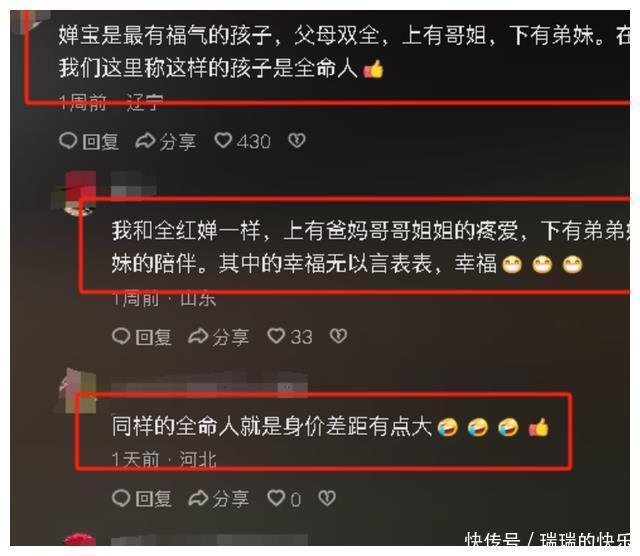Click 分享 text under the Shandong comment
Screen dimensions: 640x556
(x=231, y=337)
